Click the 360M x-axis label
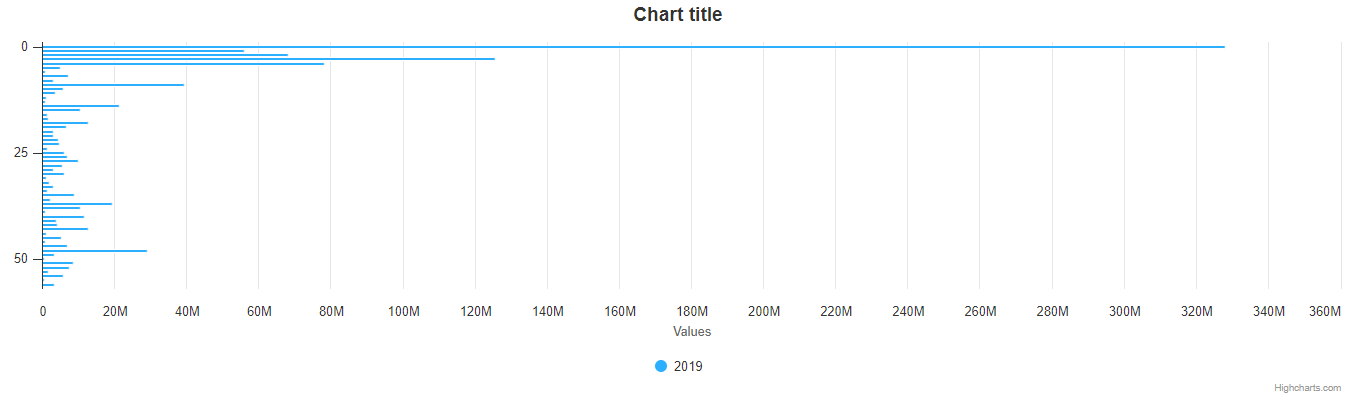This screenshot has width=1368, height=402. tap(1324, 312)
